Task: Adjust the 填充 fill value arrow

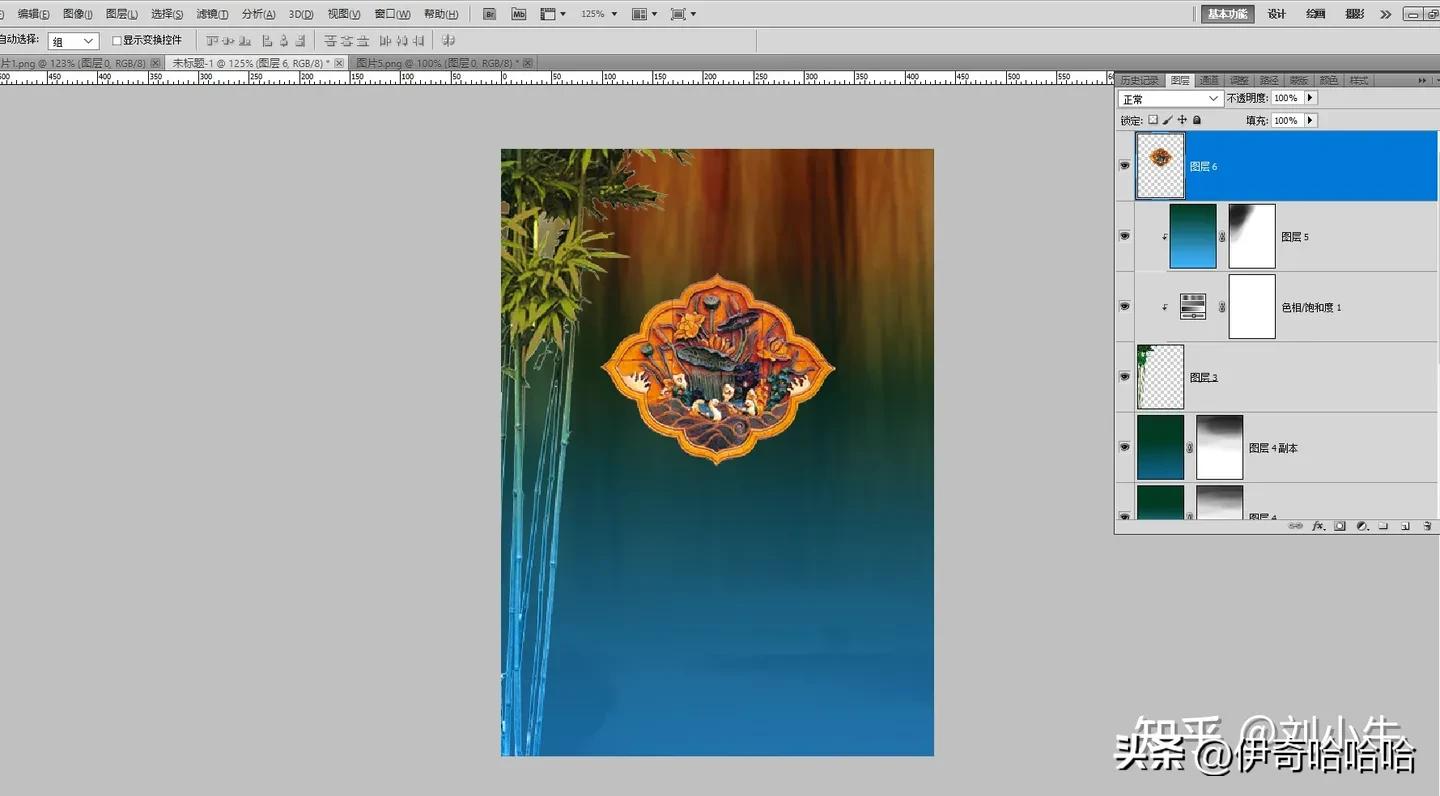Action: [x=1311, y=120]
